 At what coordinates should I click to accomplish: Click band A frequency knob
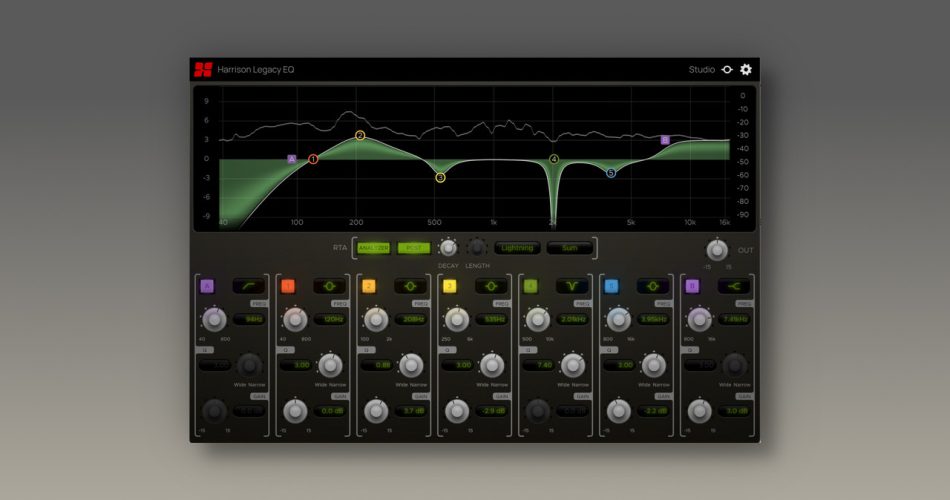click(x=214, y=319)
